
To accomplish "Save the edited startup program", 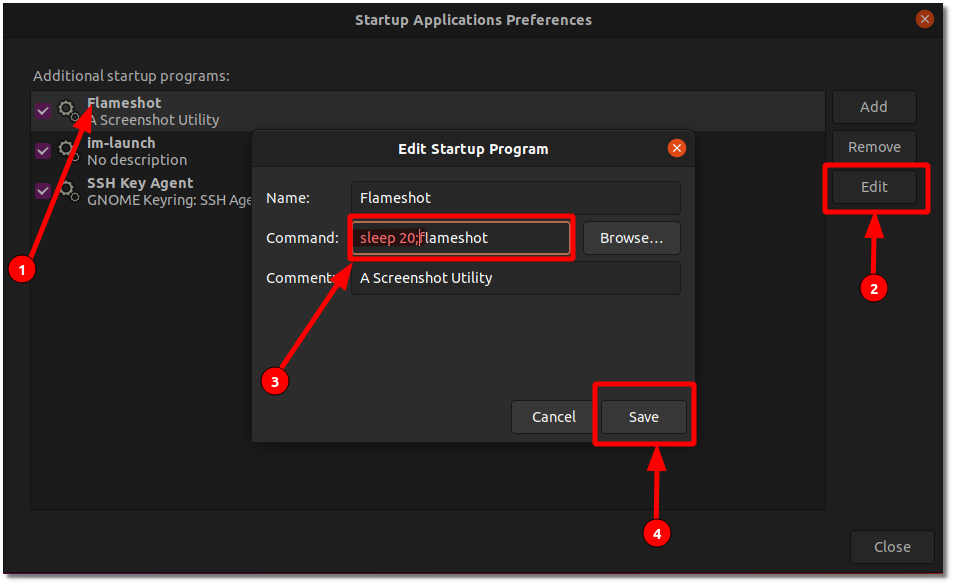I will [644, 417].
